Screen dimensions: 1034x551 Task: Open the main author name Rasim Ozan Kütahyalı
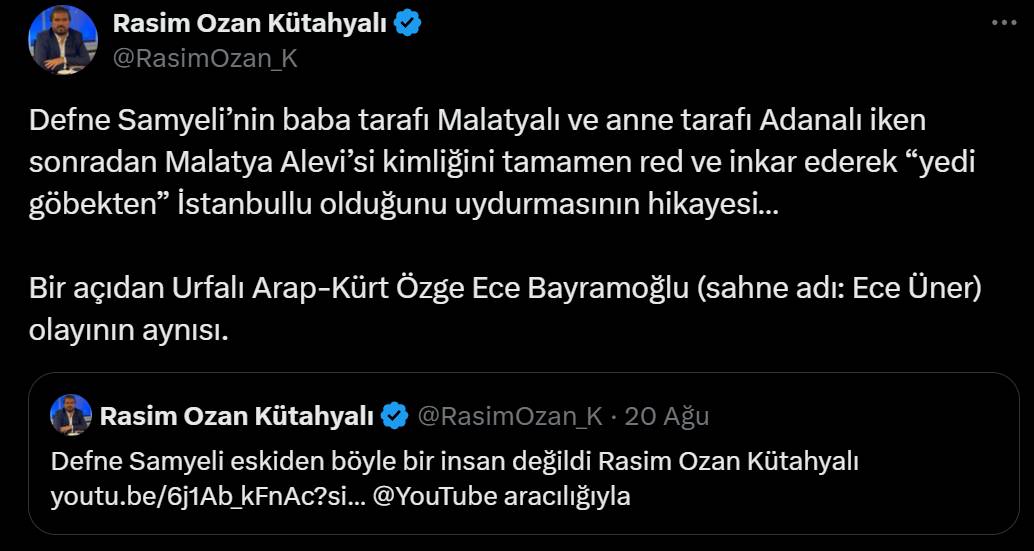(249, 24)
